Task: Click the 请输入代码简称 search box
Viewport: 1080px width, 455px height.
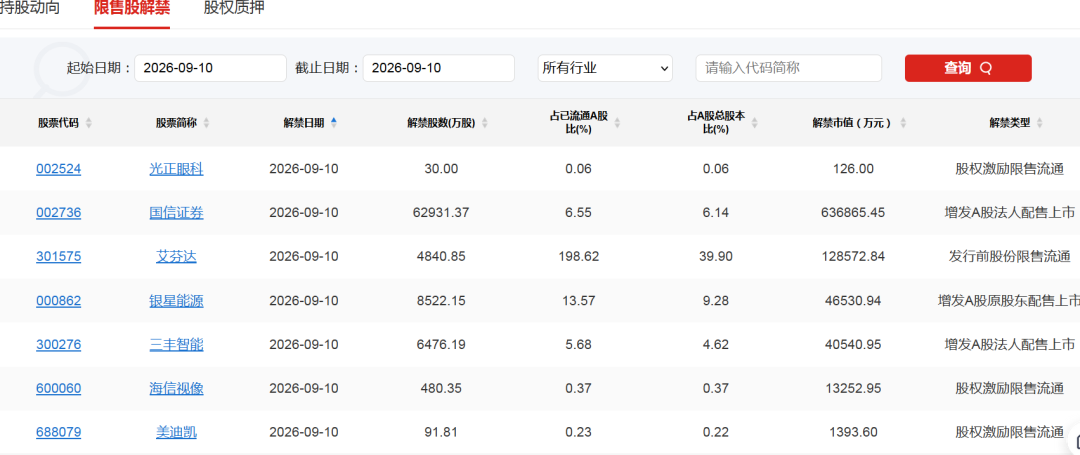Action: click(x=789, y=68)
